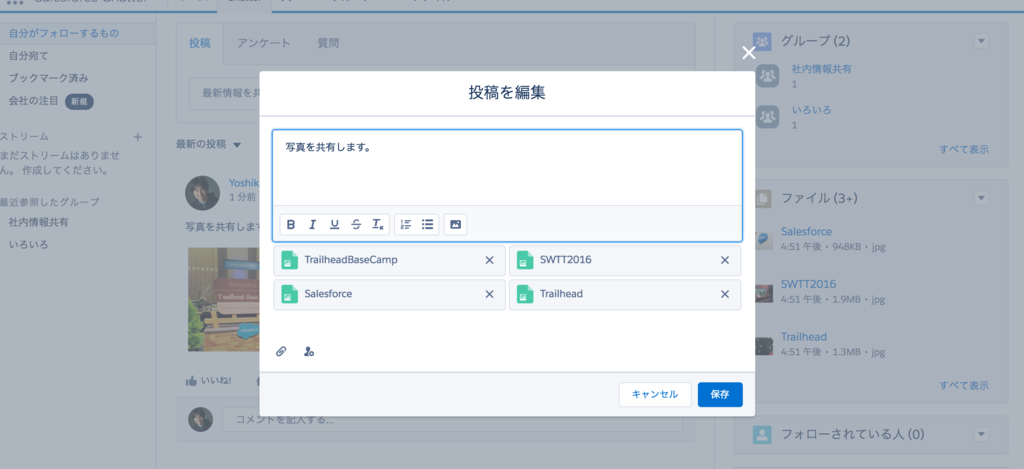Add a new stream with the plus icon
Screen dimensions: 1024x469
138,137
